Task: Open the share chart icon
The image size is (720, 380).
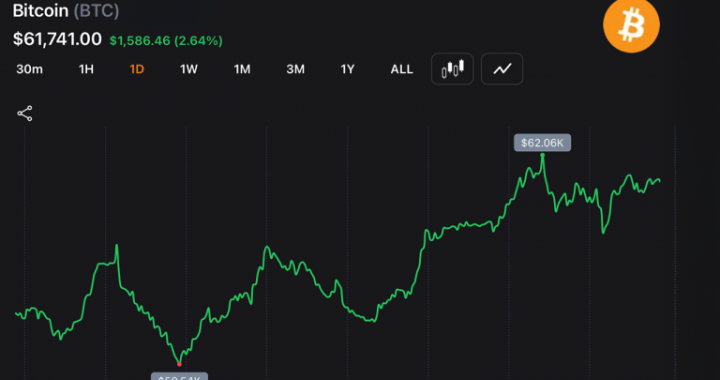Action: pos(25,113)
